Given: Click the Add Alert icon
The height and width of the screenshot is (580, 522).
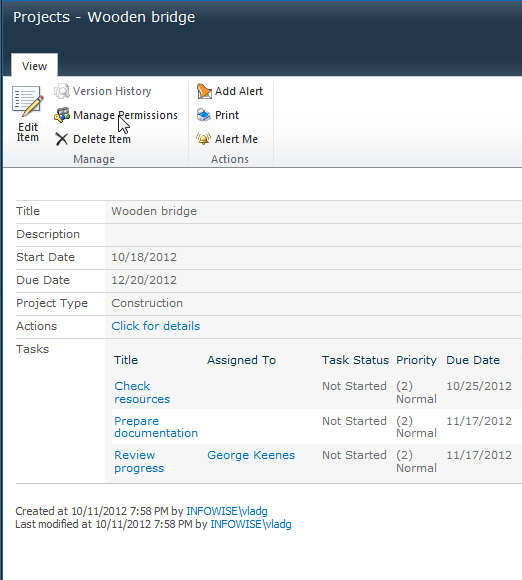Looking at the screenshot, I should tap(204, 91).
